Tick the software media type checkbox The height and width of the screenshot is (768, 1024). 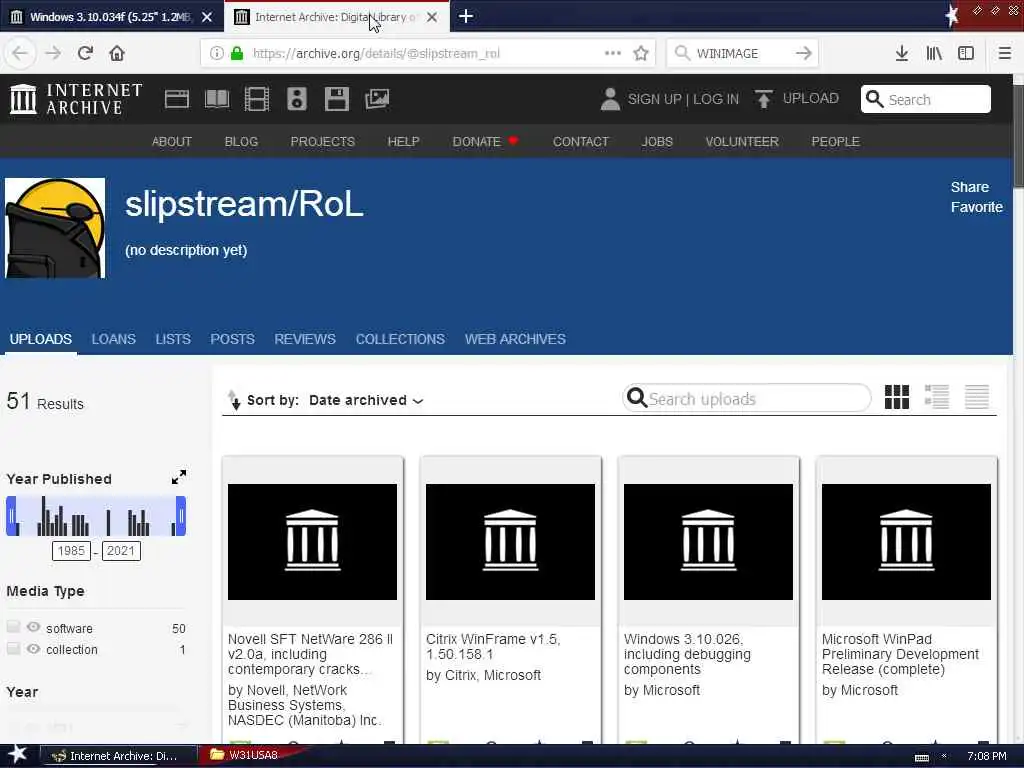[13, 627]
